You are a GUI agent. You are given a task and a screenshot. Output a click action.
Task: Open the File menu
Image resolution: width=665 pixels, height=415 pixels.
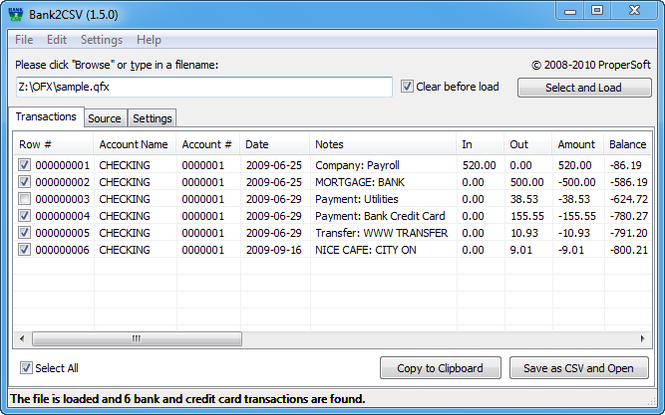(x=24, y=40)
